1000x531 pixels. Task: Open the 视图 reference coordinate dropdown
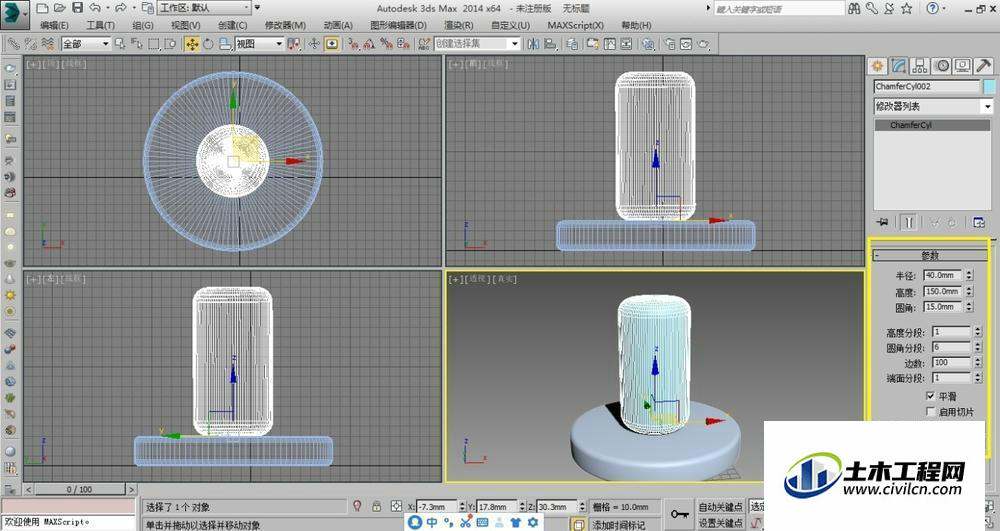[259, 43]
